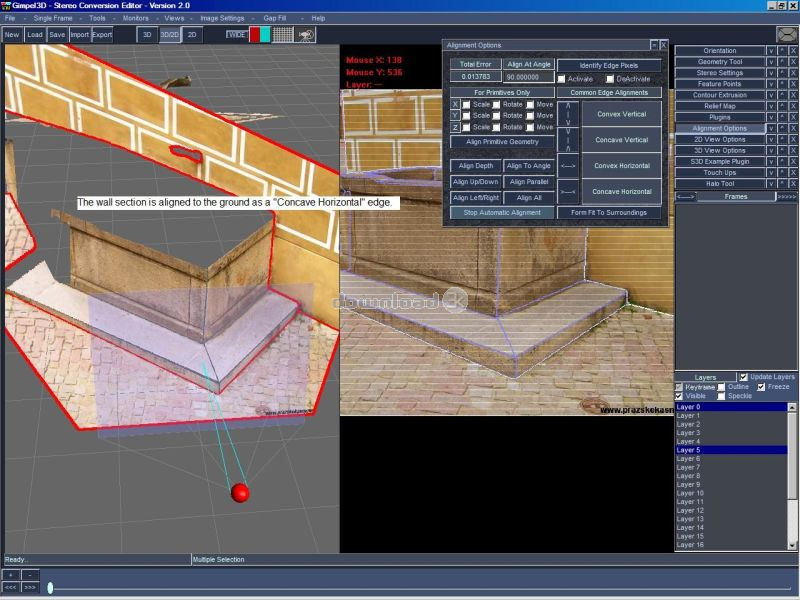Expand Stereo Settings with the v button
Screen dimensions: 800x600
tap(771, 73)
